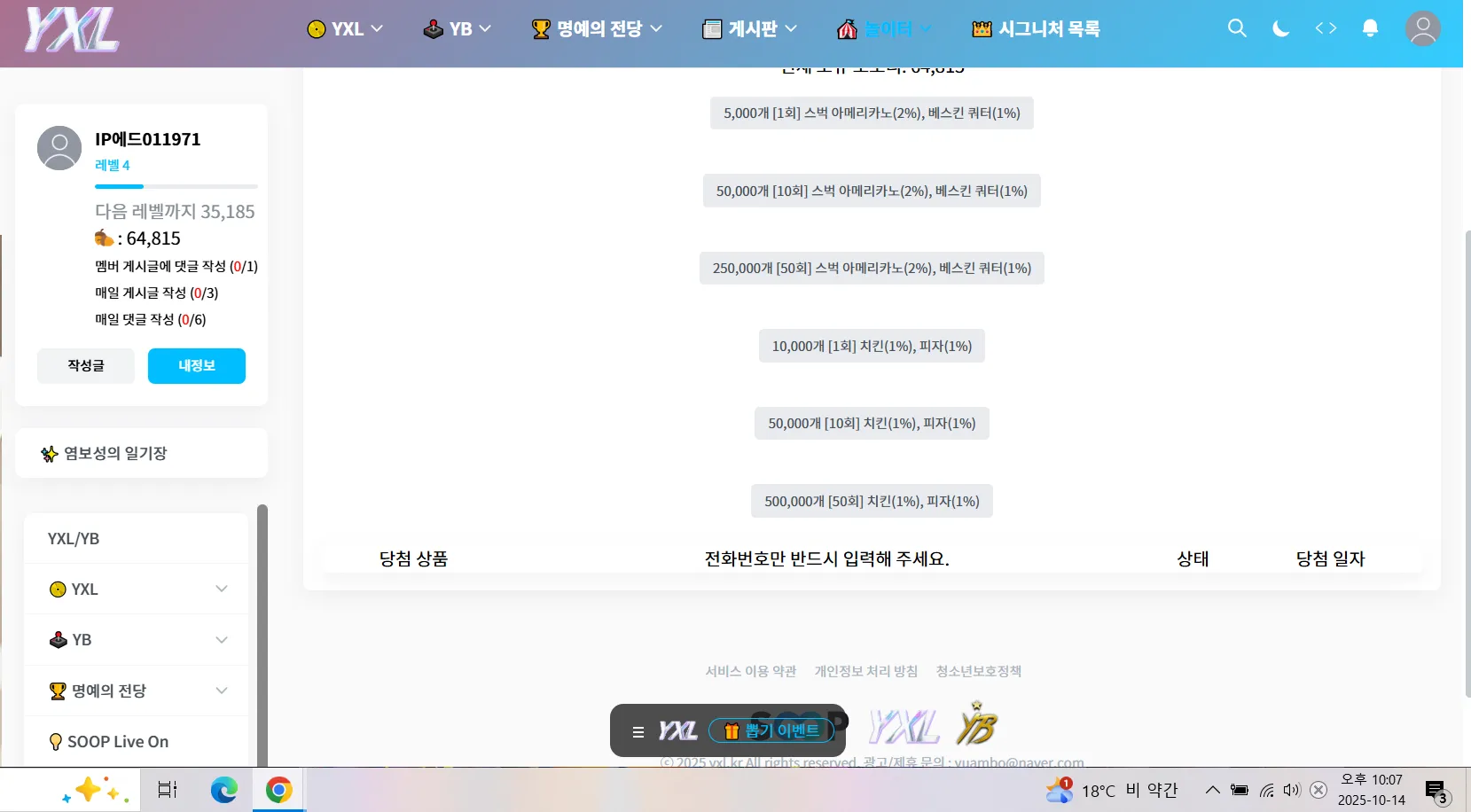1471x812 pixels.
Task: Expand the YB sidebar section
Action: (x=138, y=640)
